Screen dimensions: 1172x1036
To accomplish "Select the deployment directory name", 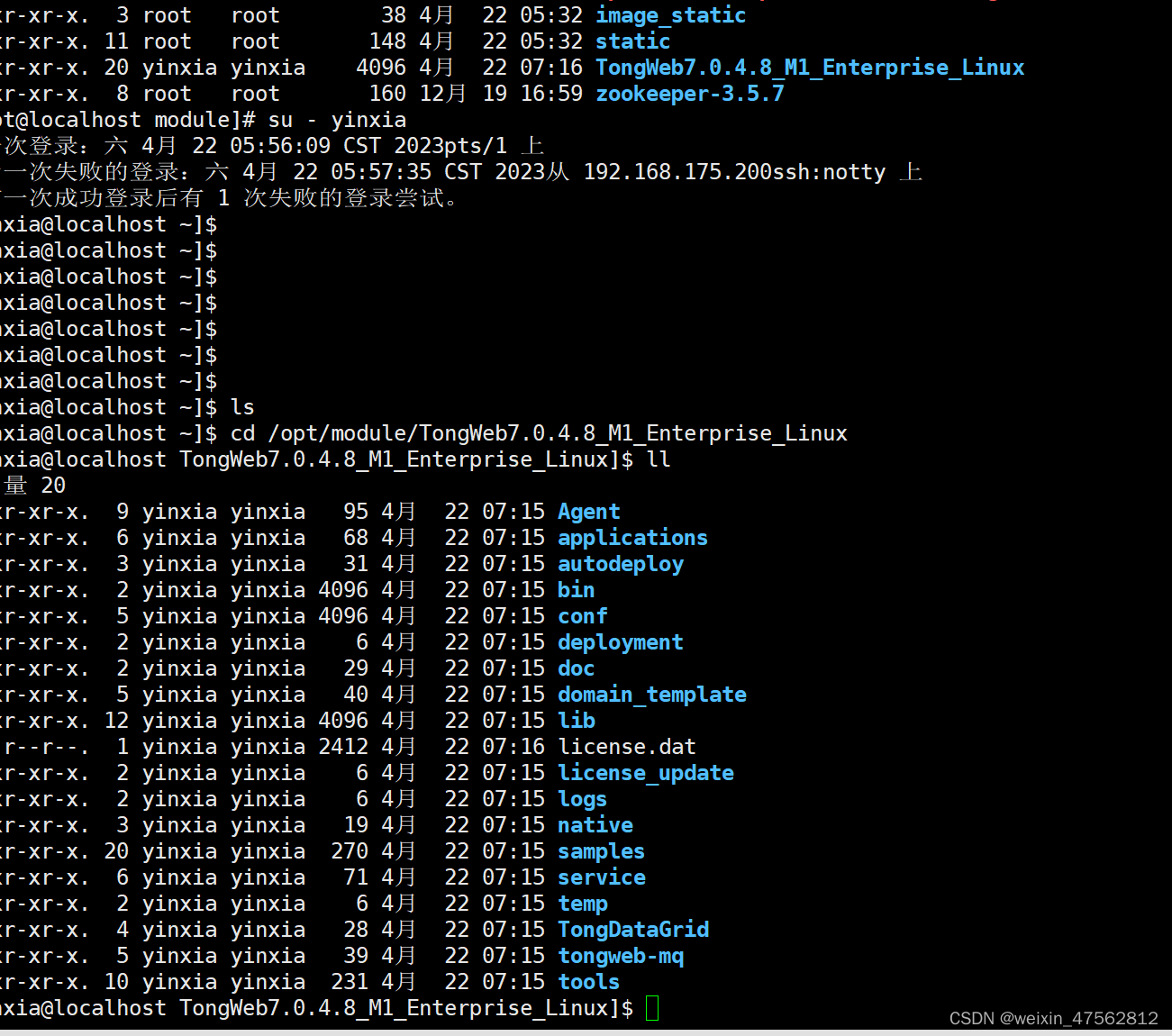I will [x=620, y=642].
